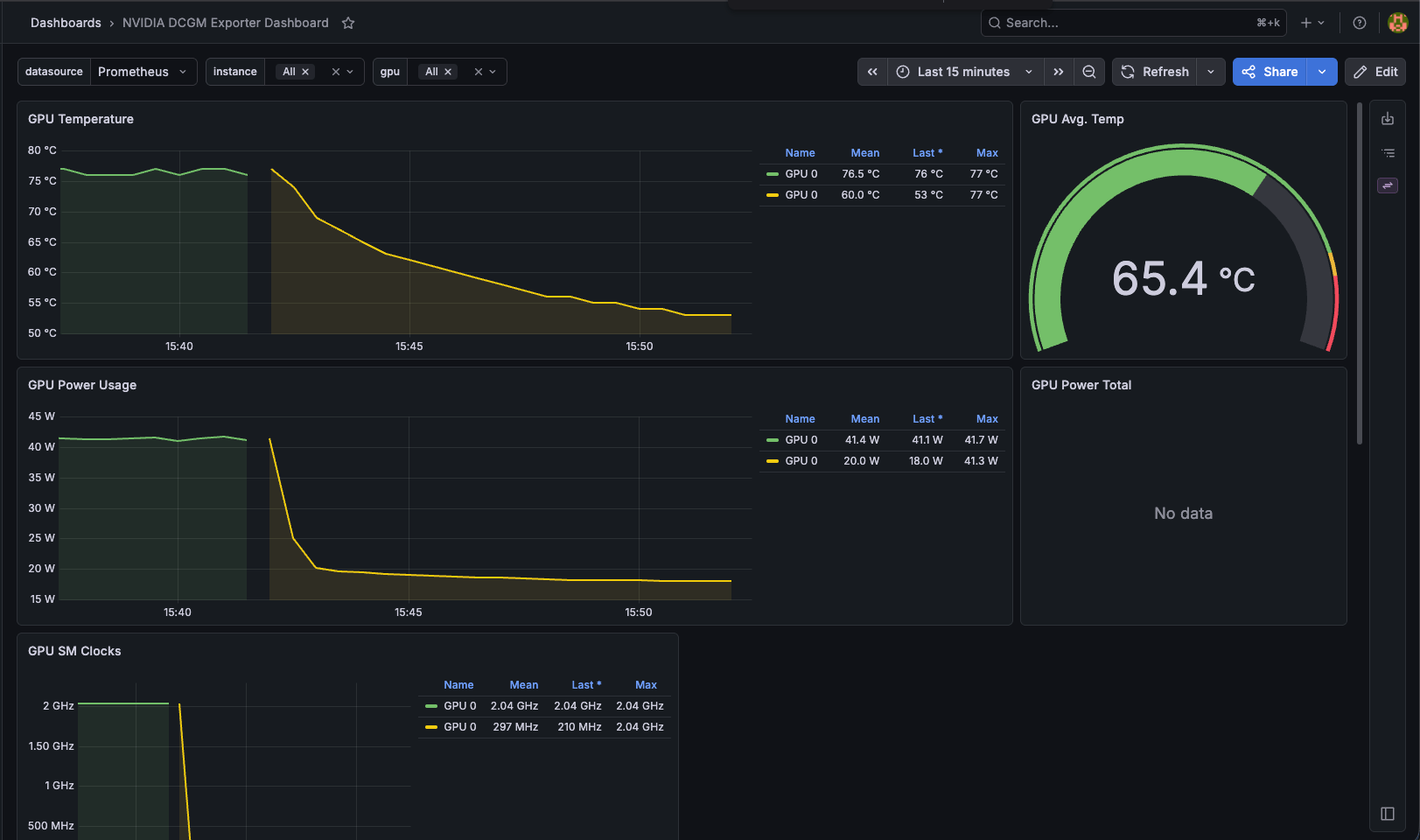Remove the All tag from instance filter

[x=305, y=72]
